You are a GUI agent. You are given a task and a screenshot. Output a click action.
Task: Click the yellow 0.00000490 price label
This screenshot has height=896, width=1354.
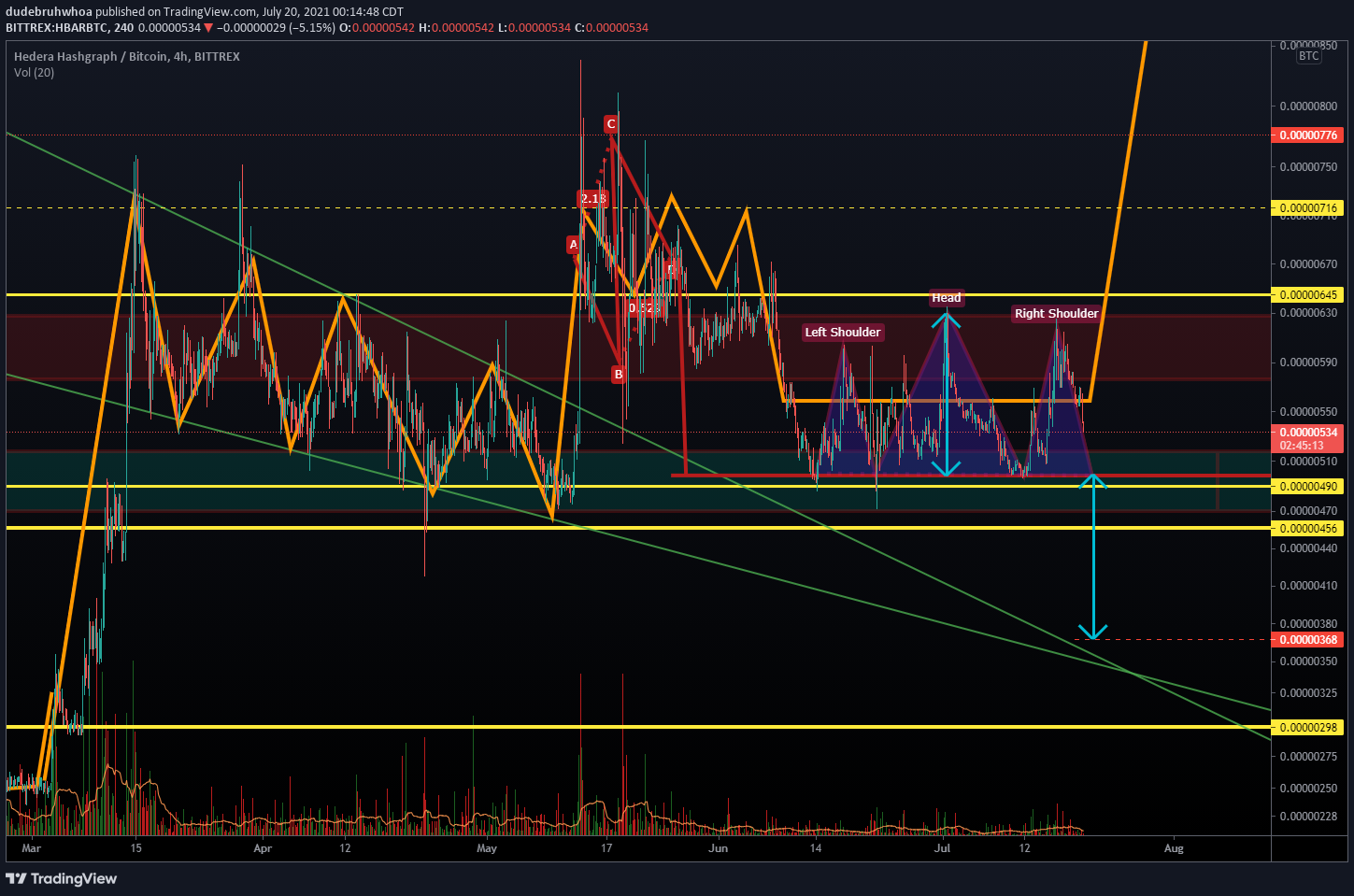(1308, 487)
